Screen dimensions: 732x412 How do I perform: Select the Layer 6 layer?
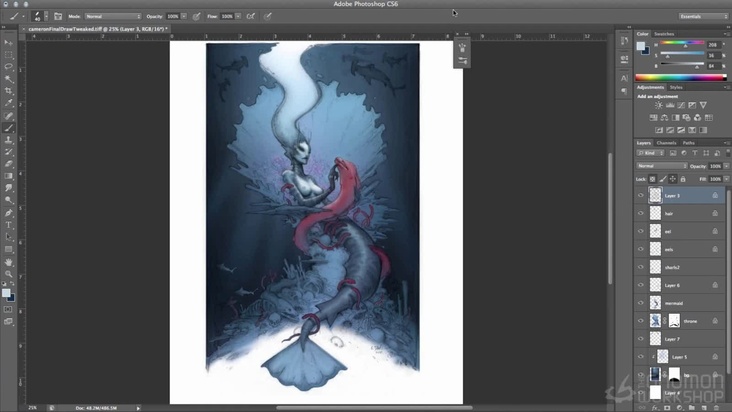click(x=685, y=285)
